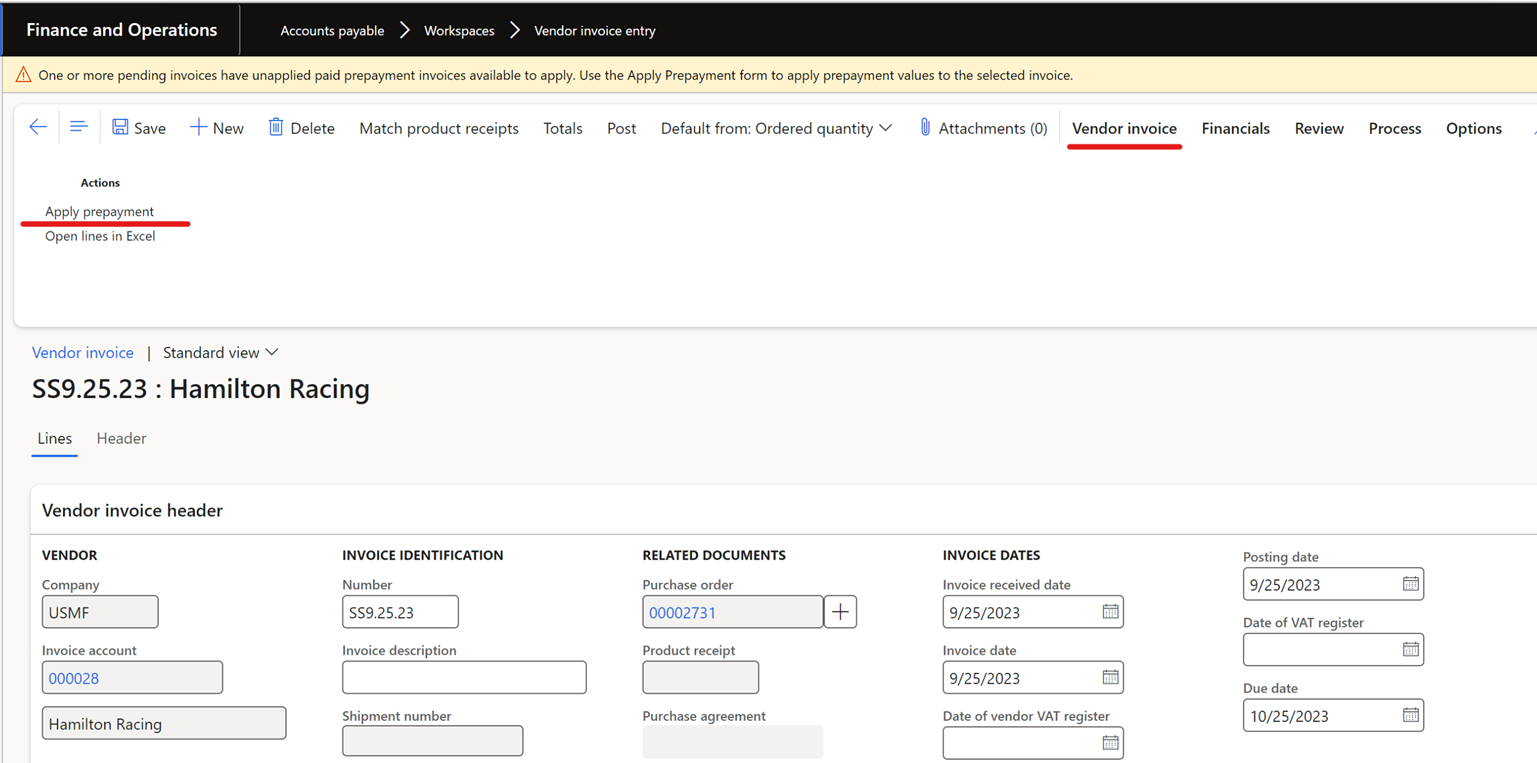This screenshot has width=1537, height=763.
Task: Open Attachments paperclip icon
Action: (925, 127)
